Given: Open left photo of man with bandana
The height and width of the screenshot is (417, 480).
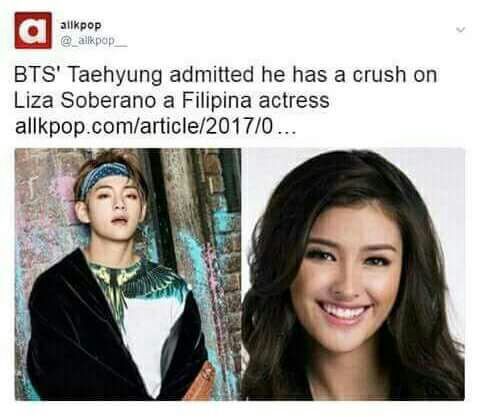Looking at the screenshot, I should (128, 274).
